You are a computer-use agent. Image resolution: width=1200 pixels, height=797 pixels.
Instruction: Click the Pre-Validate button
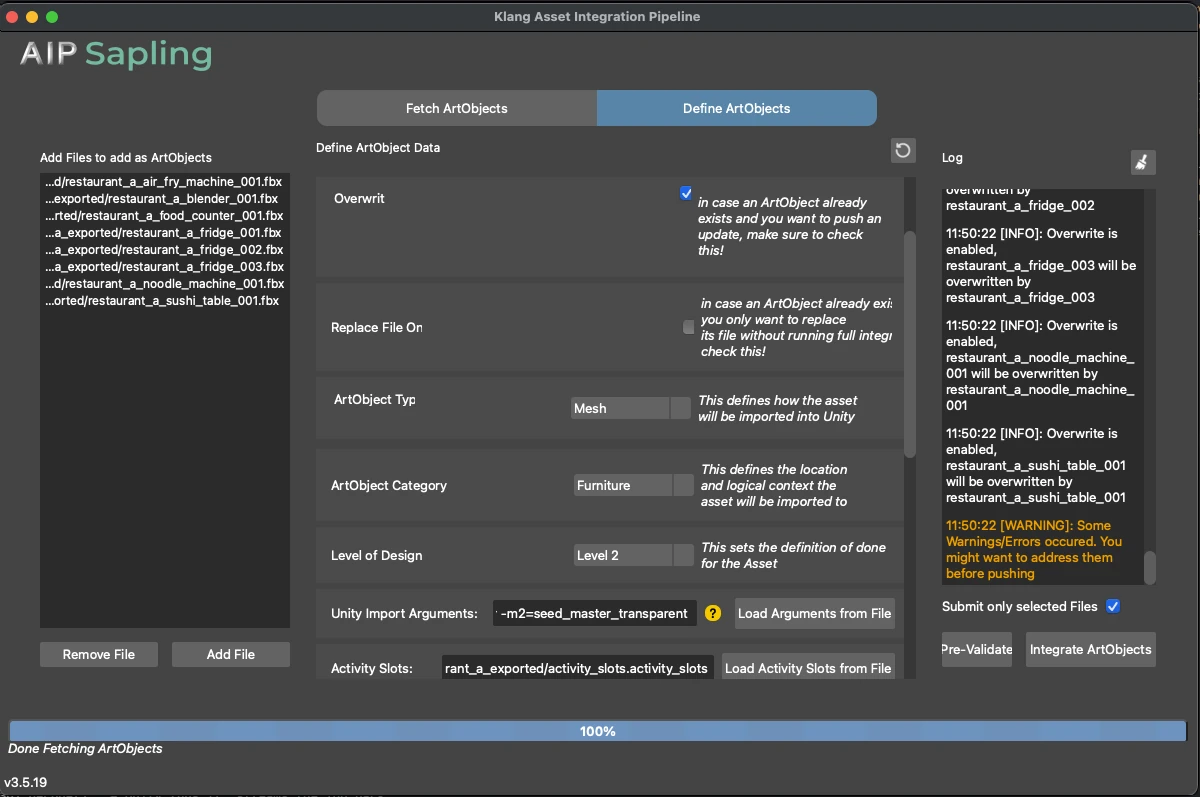[977, 649]
